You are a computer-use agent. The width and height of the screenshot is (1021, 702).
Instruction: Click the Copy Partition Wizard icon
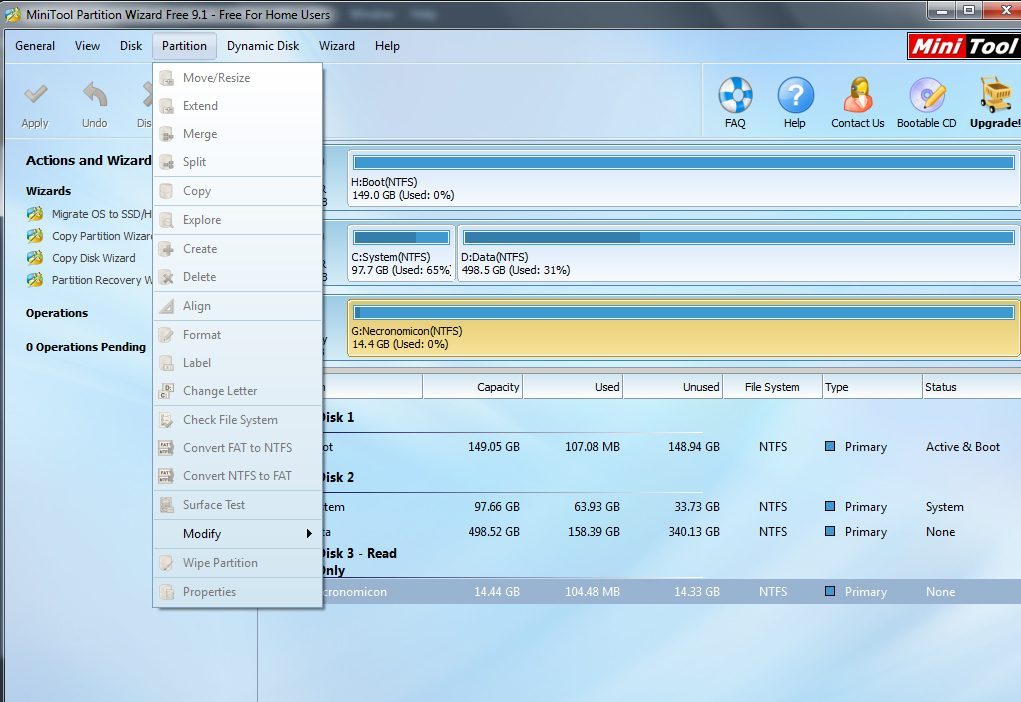[35, 236]
